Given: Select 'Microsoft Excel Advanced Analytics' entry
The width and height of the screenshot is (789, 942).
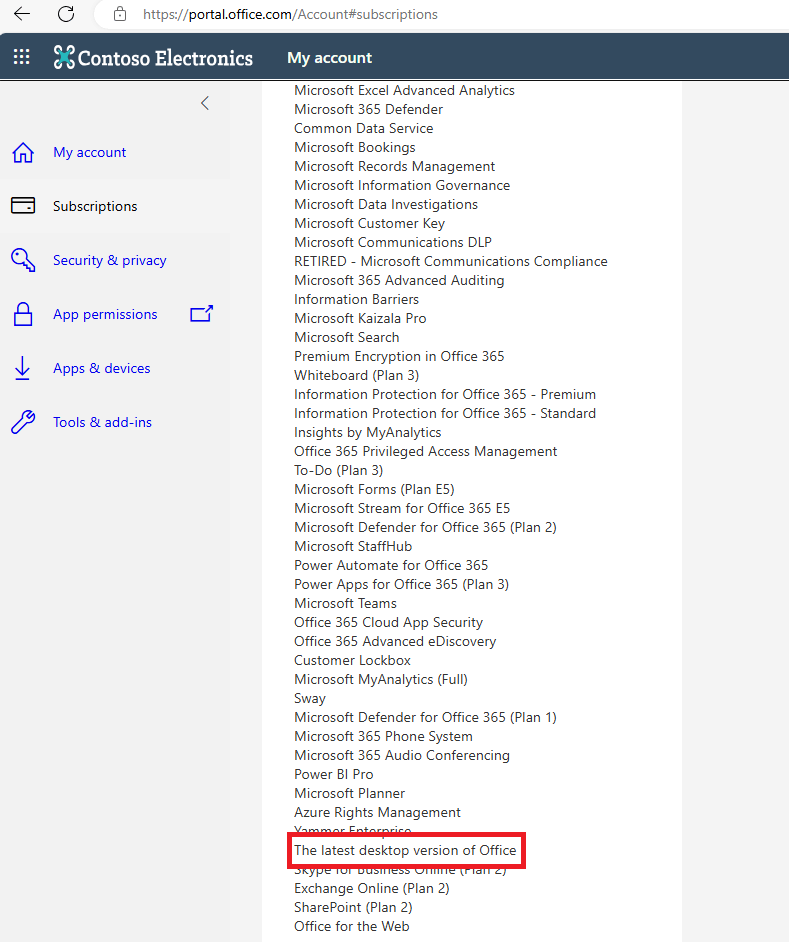Looking at the screenshot, I should coord(404,90).
